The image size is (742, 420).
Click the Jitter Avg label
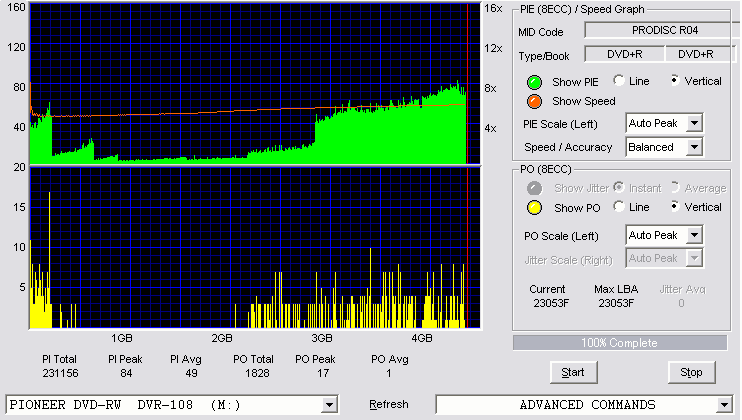click(x=682, y=289)
